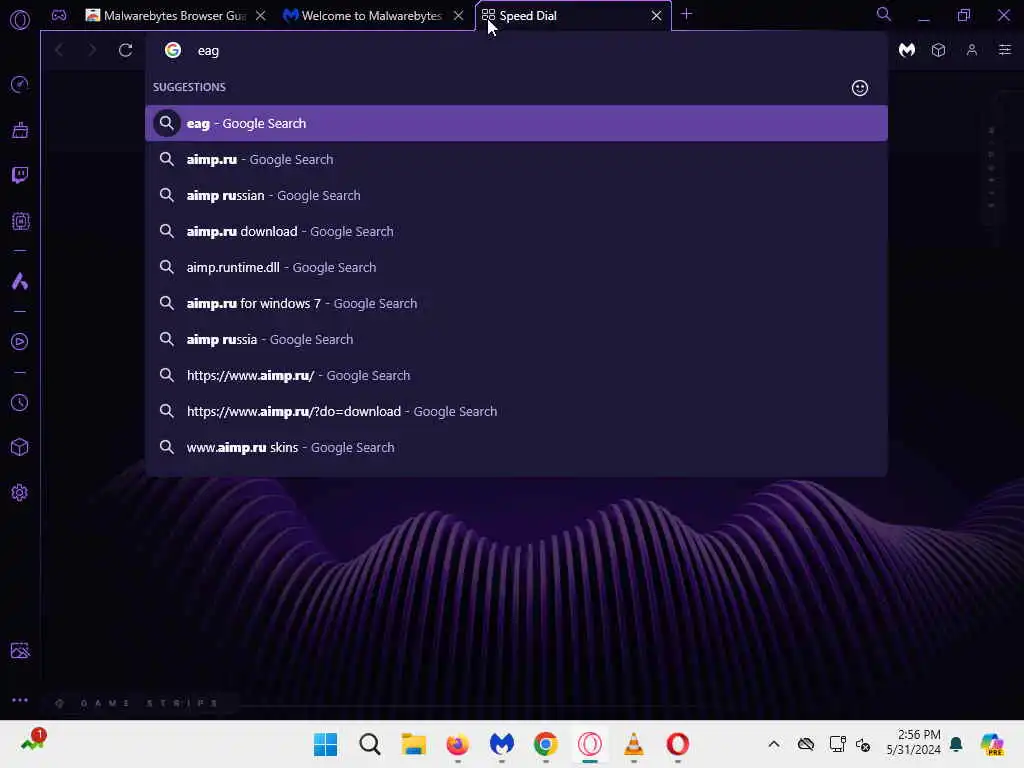Select the 'aimp russia' suggestion

516,339
